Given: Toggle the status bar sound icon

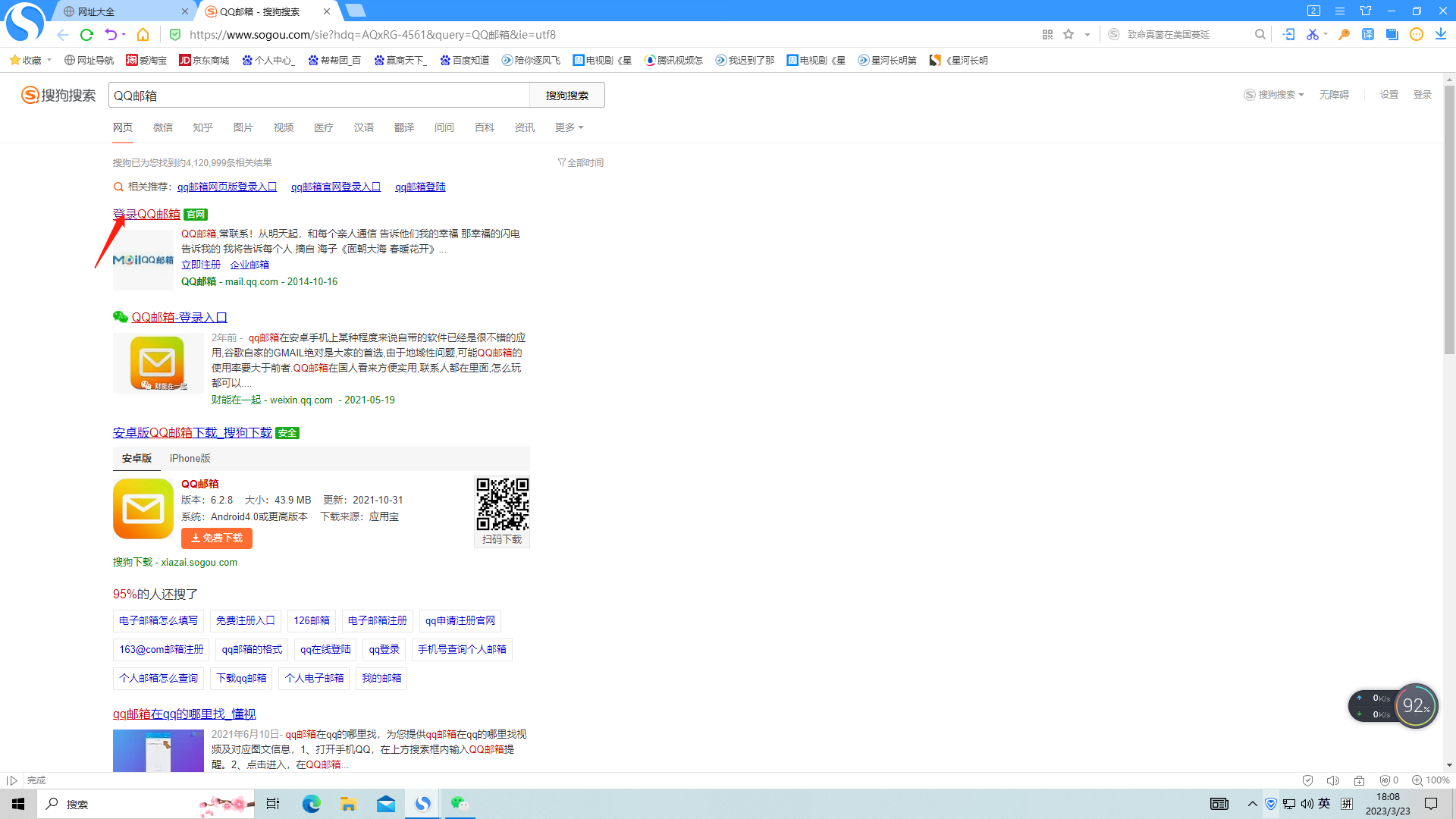Looking at the screenshot, I should click(x=1333, y=780).
